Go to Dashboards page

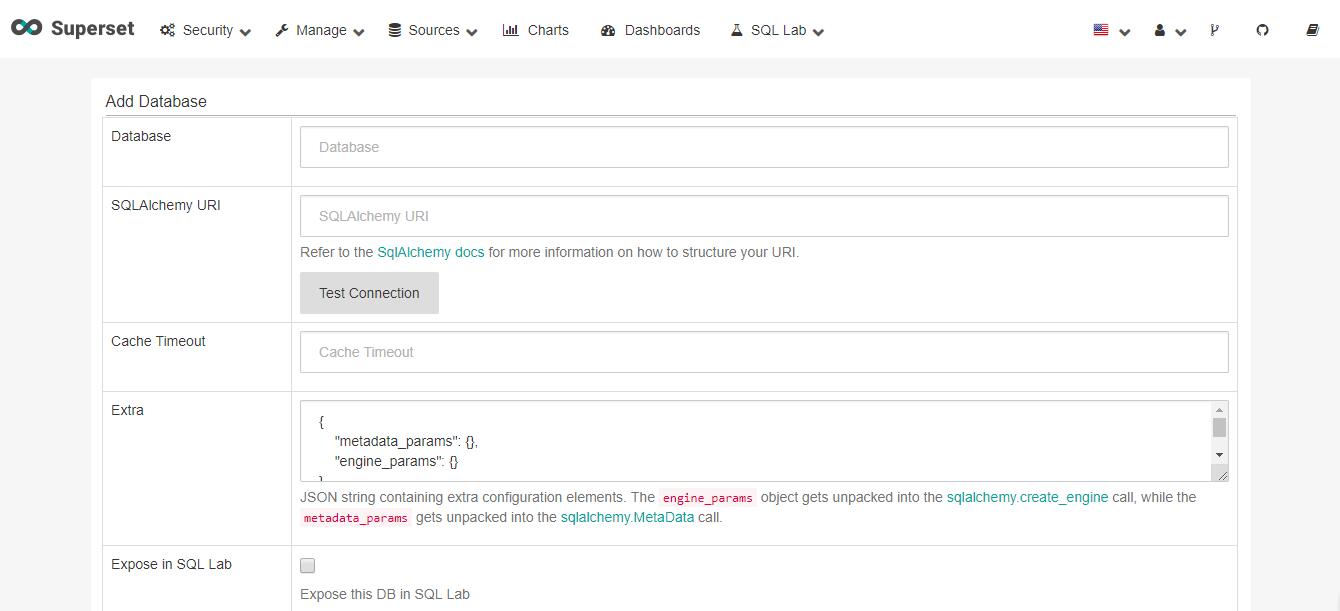662,30
